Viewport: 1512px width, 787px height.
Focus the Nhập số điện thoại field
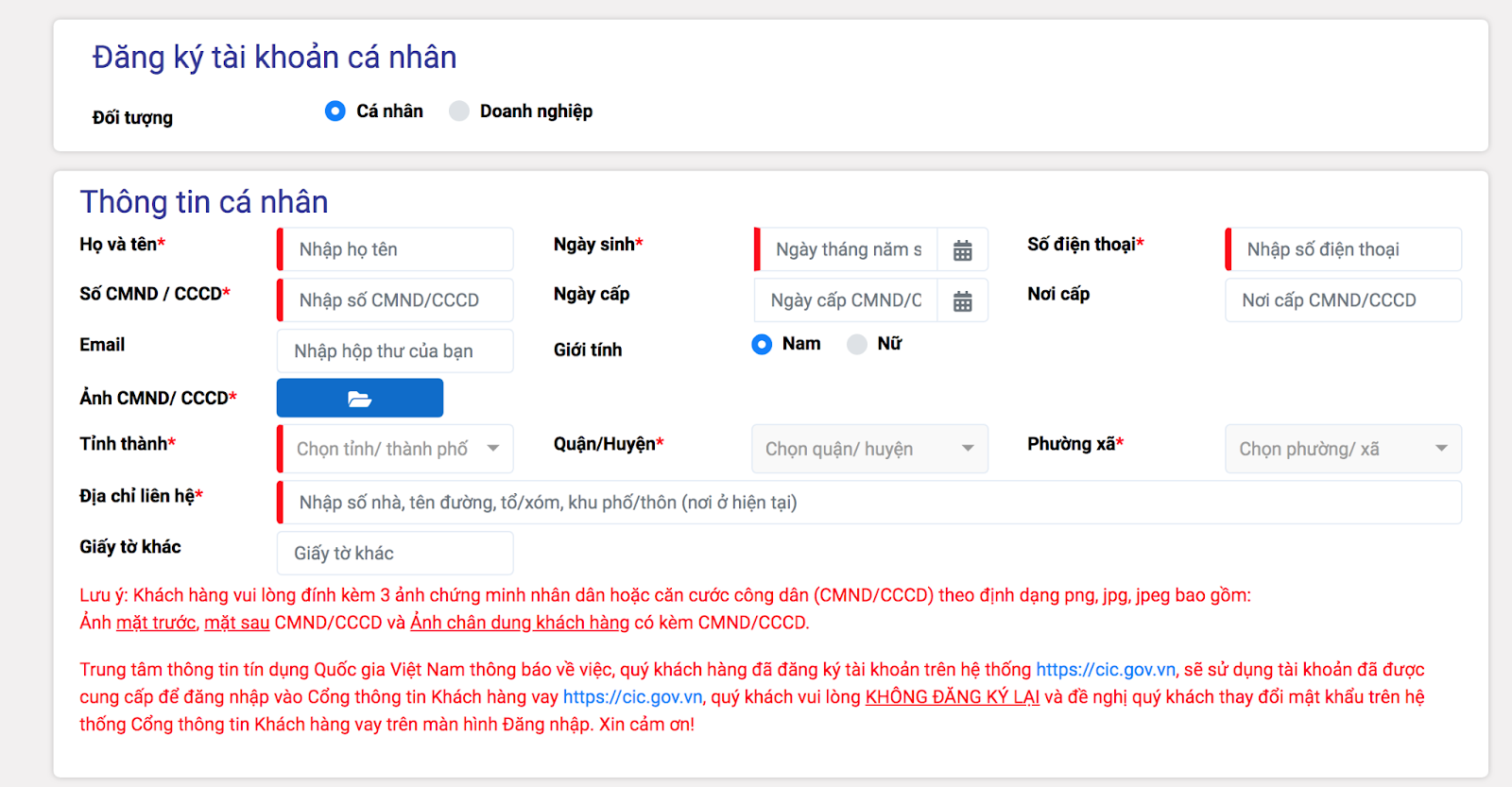(1344, 249)
